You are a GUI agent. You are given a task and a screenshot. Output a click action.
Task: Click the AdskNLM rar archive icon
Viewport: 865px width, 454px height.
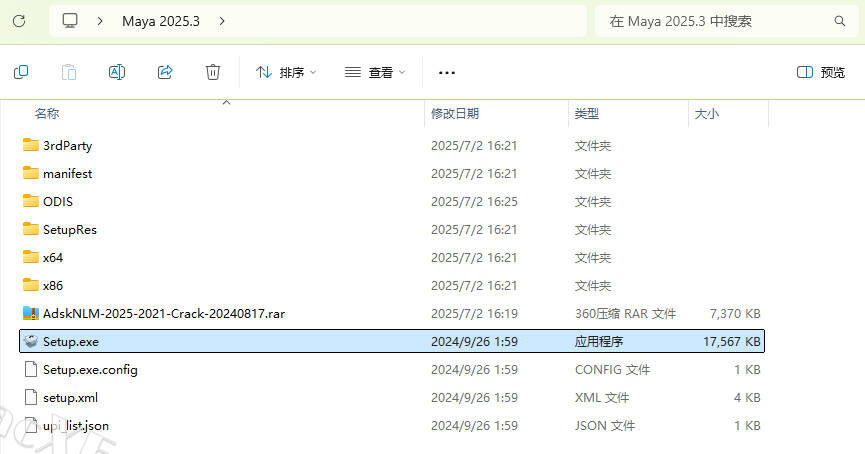point(31,313)
